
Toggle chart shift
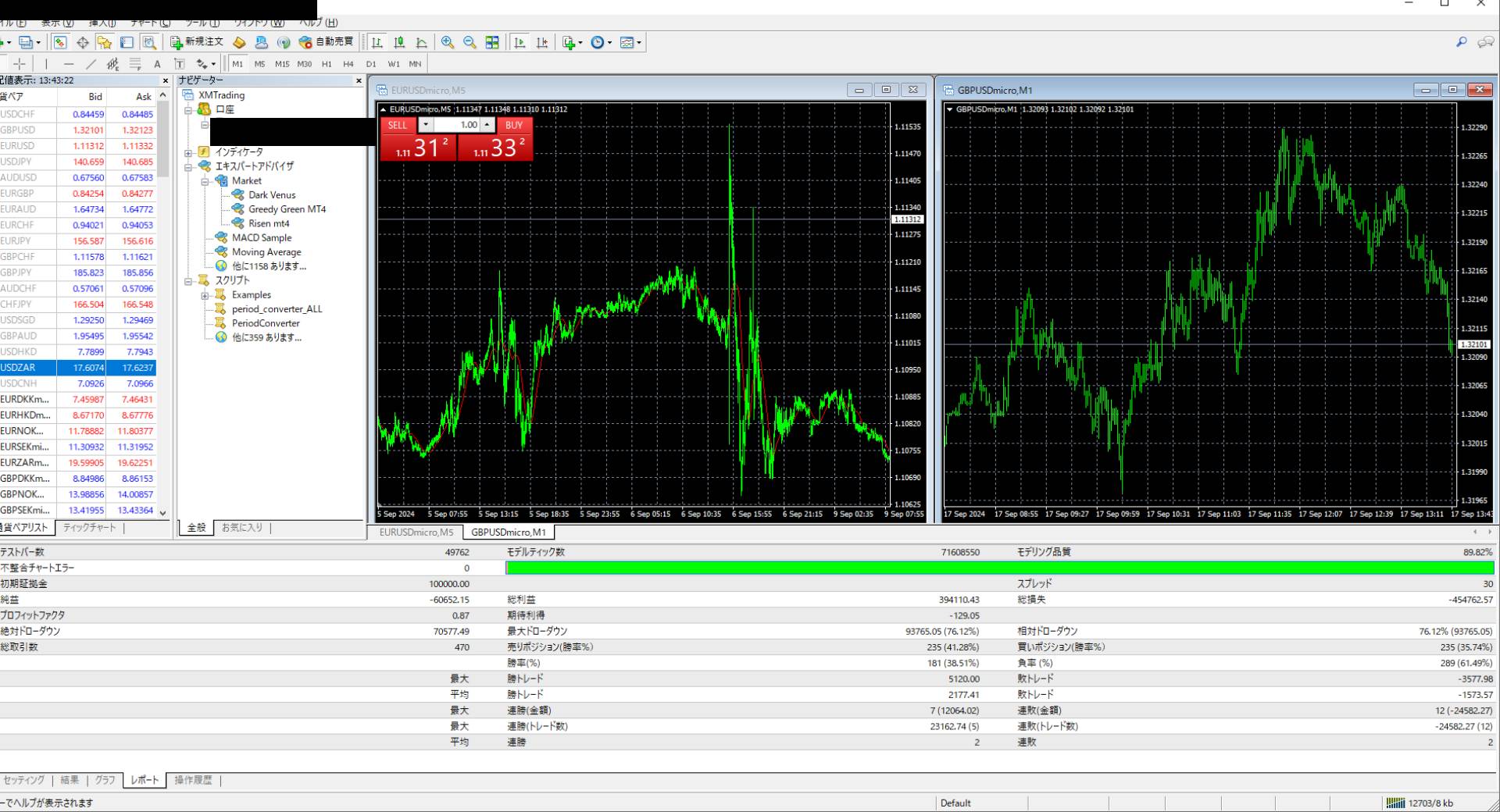point(541,42)
